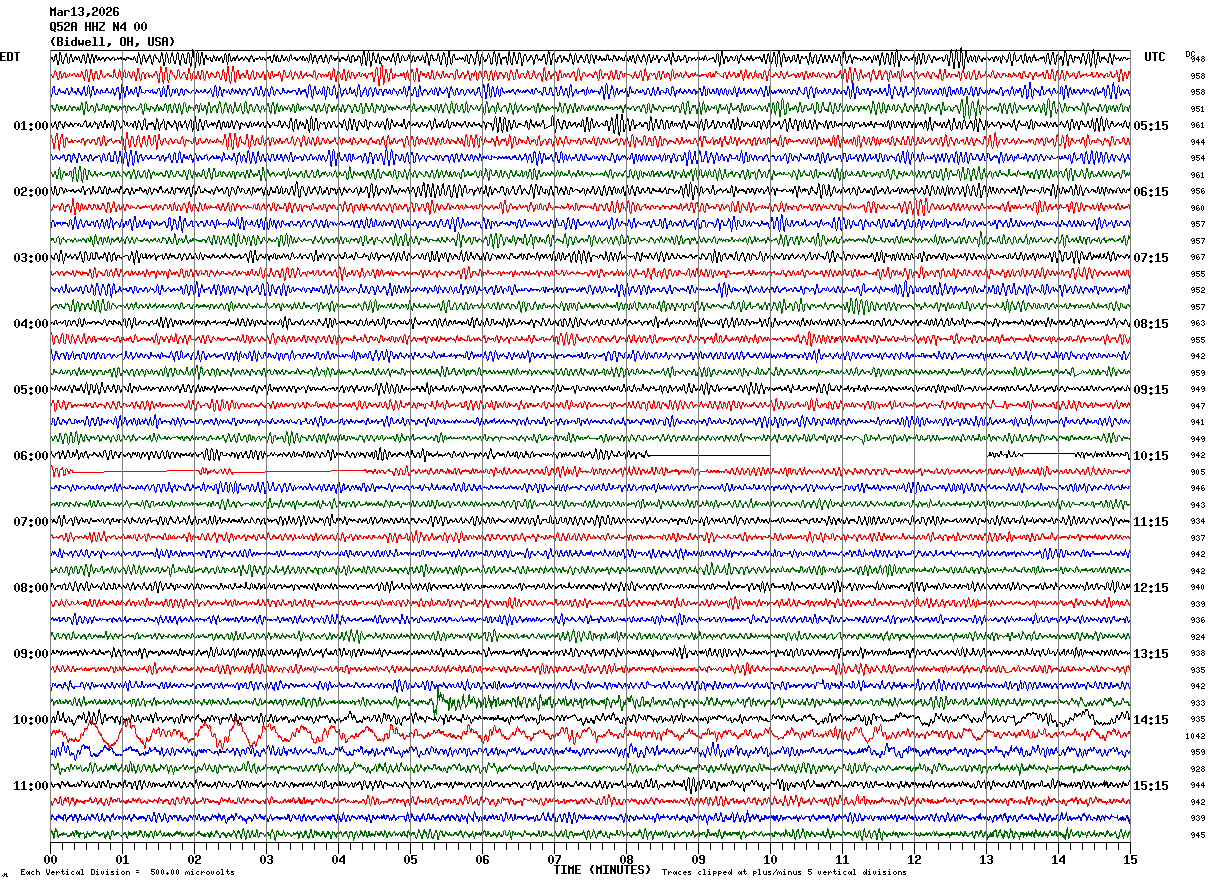This screenshot has height=886, width=1210.
Task: Click DC offset value "967"
Action: [1198, 257]
